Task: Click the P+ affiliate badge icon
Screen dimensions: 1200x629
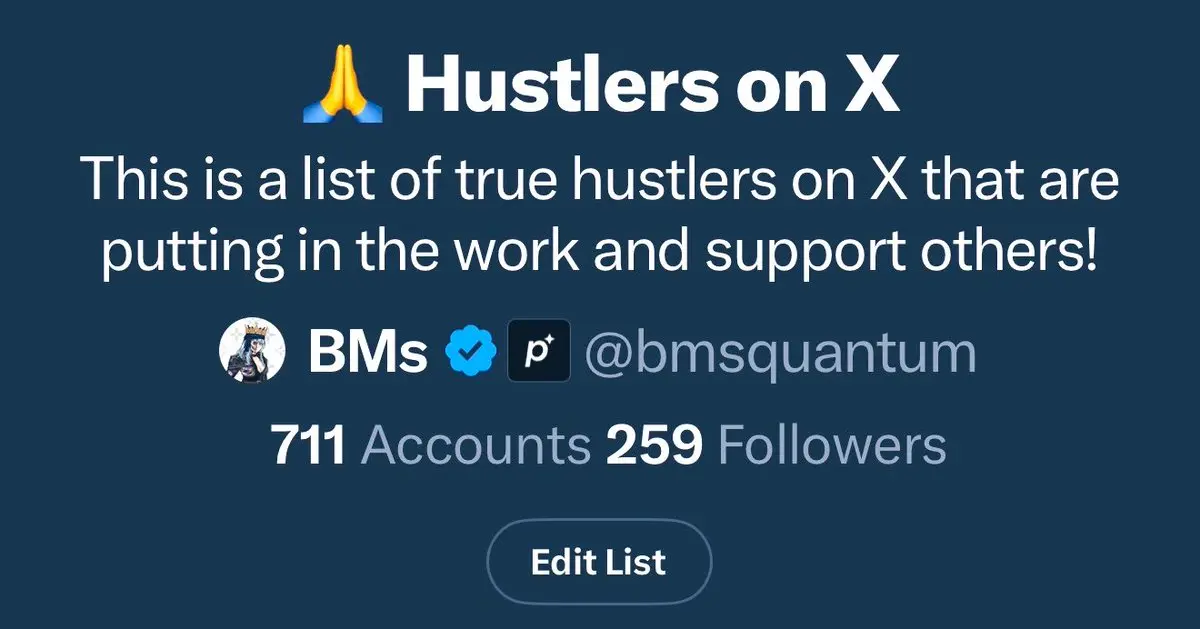Action: (539, 353)
